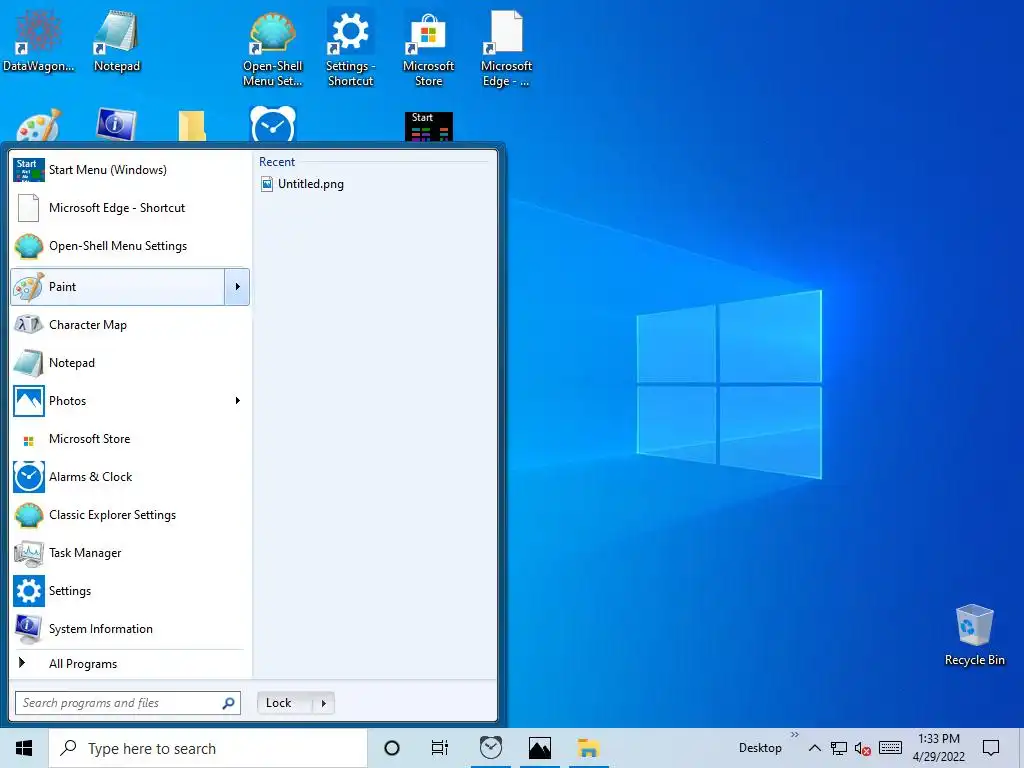Open File Explorer from the taskbar
This screenshot has width=1024, height=768.
(x=588, y=748)
